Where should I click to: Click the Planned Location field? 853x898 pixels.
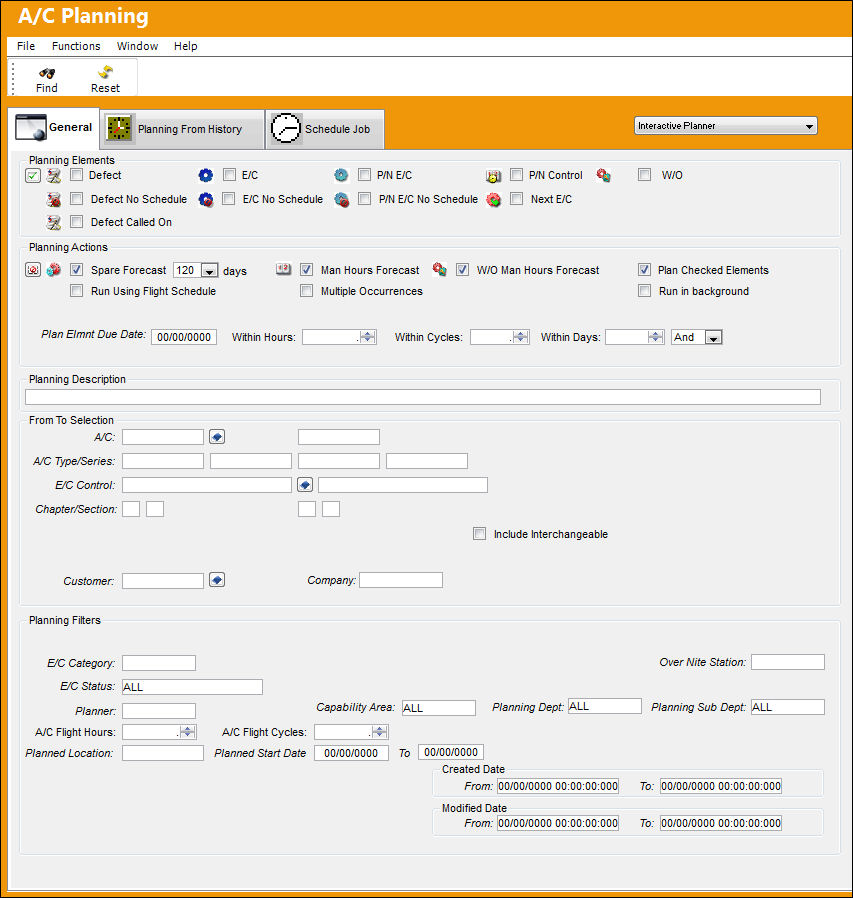163,753
